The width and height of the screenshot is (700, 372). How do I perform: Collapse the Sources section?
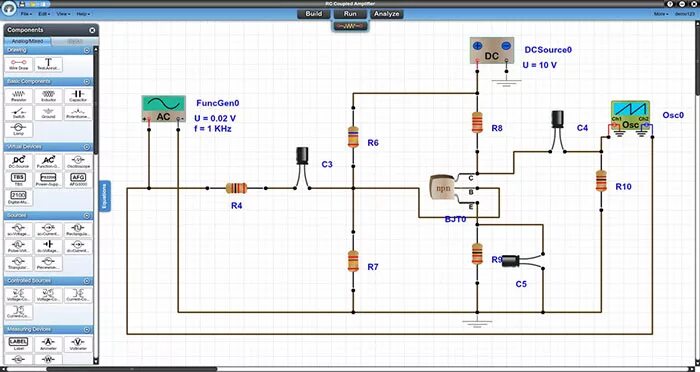click(x=87, y=216)
